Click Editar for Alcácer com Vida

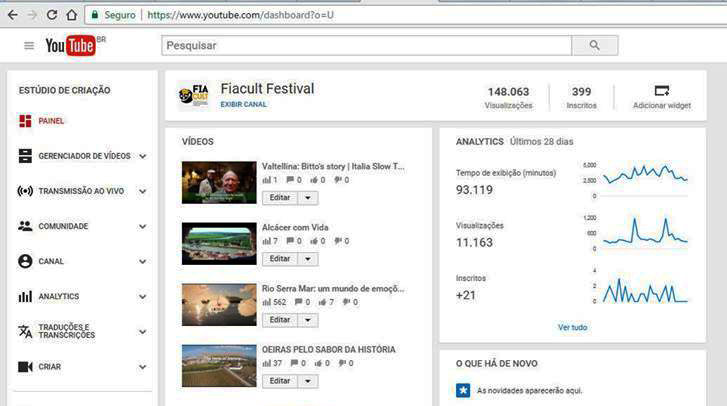[280, 259]
